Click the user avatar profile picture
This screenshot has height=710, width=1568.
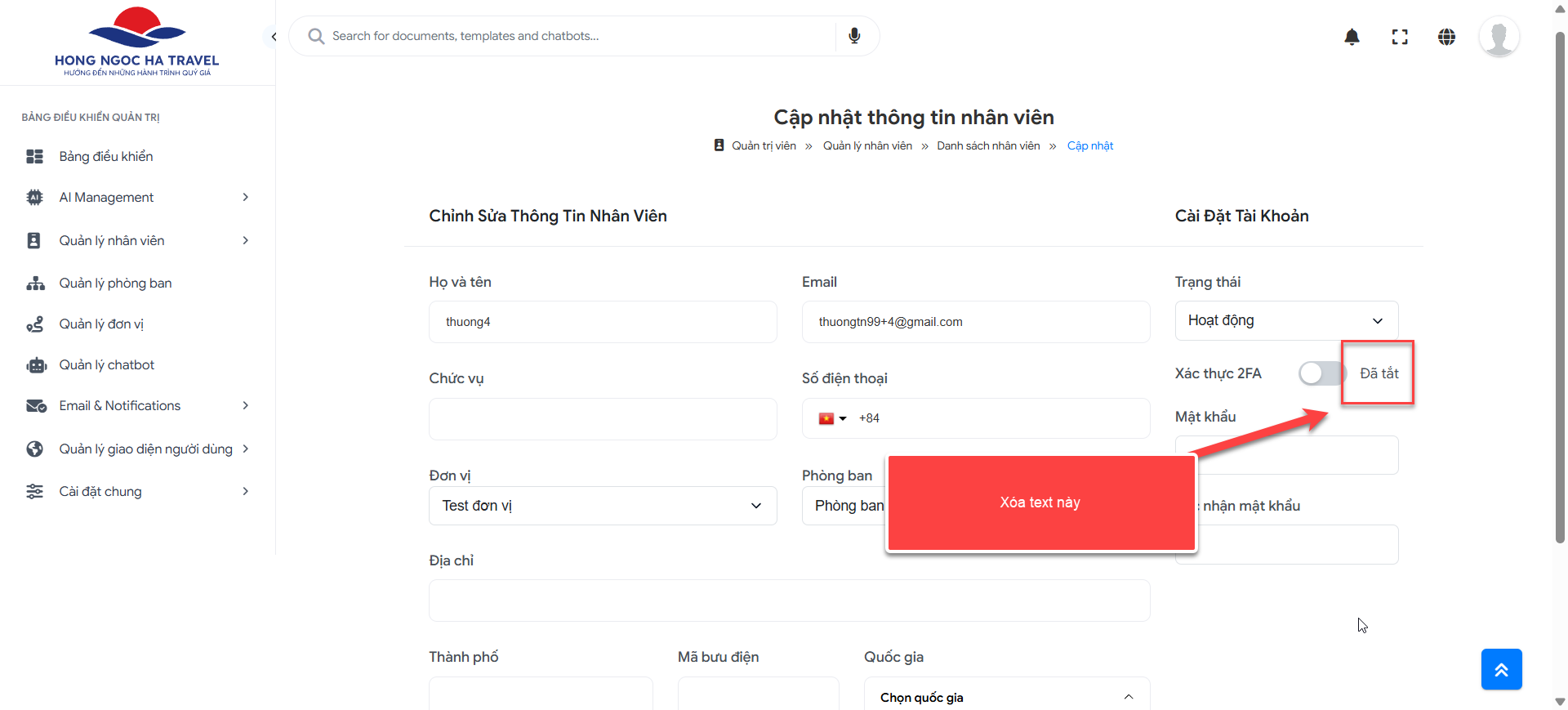click(1499, 37)
